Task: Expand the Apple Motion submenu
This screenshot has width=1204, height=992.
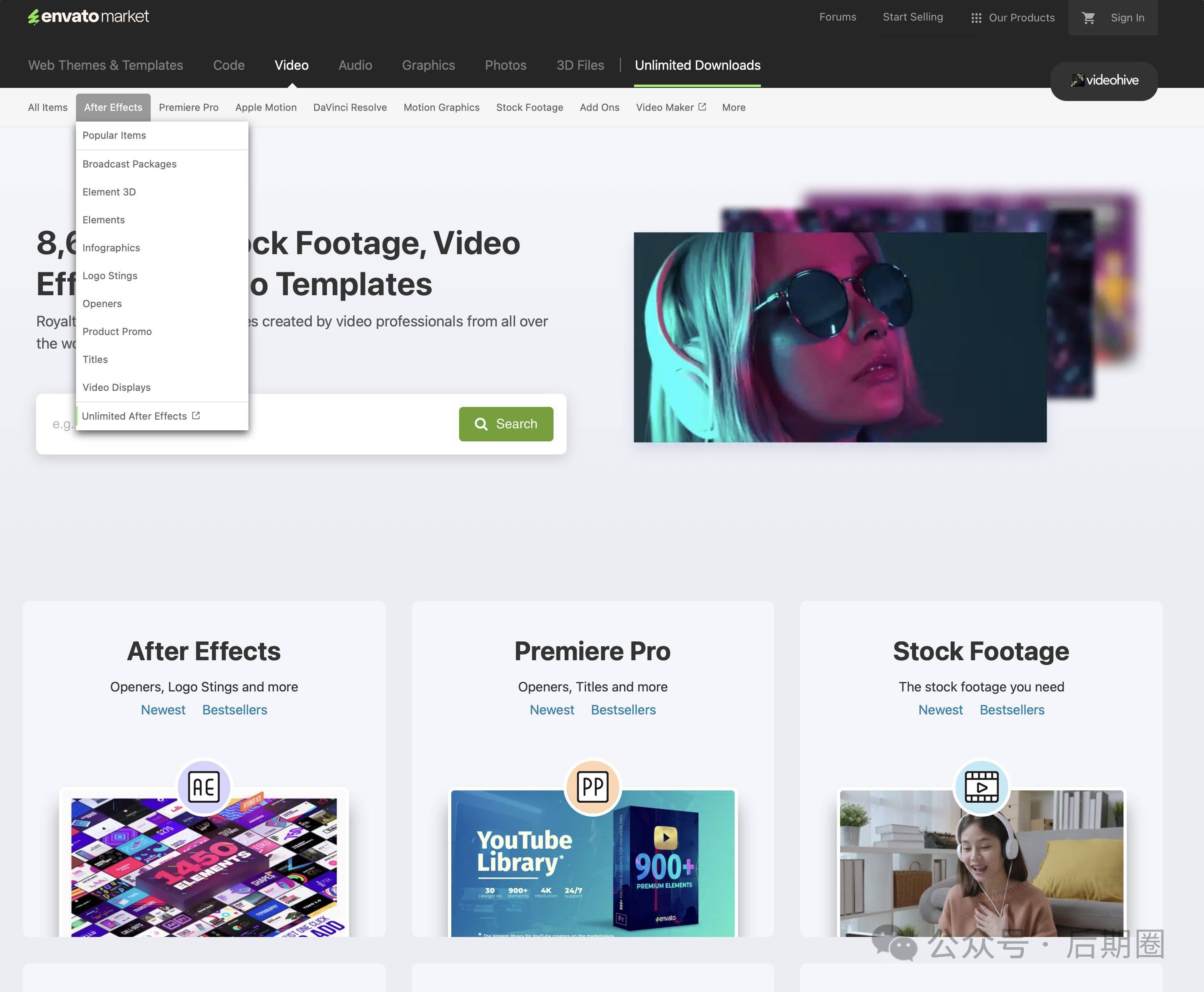Action: tap(266, 108)
